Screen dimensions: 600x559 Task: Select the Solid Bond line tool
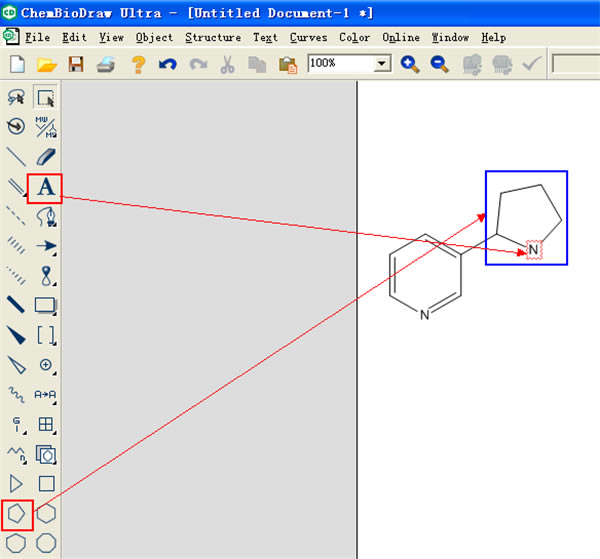click(17, 157)
